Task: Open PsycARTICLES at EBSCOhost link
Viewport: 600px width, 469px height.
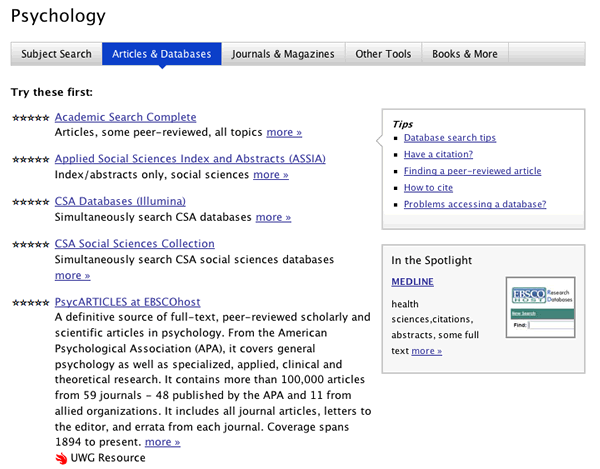Action: pos(127,302)
